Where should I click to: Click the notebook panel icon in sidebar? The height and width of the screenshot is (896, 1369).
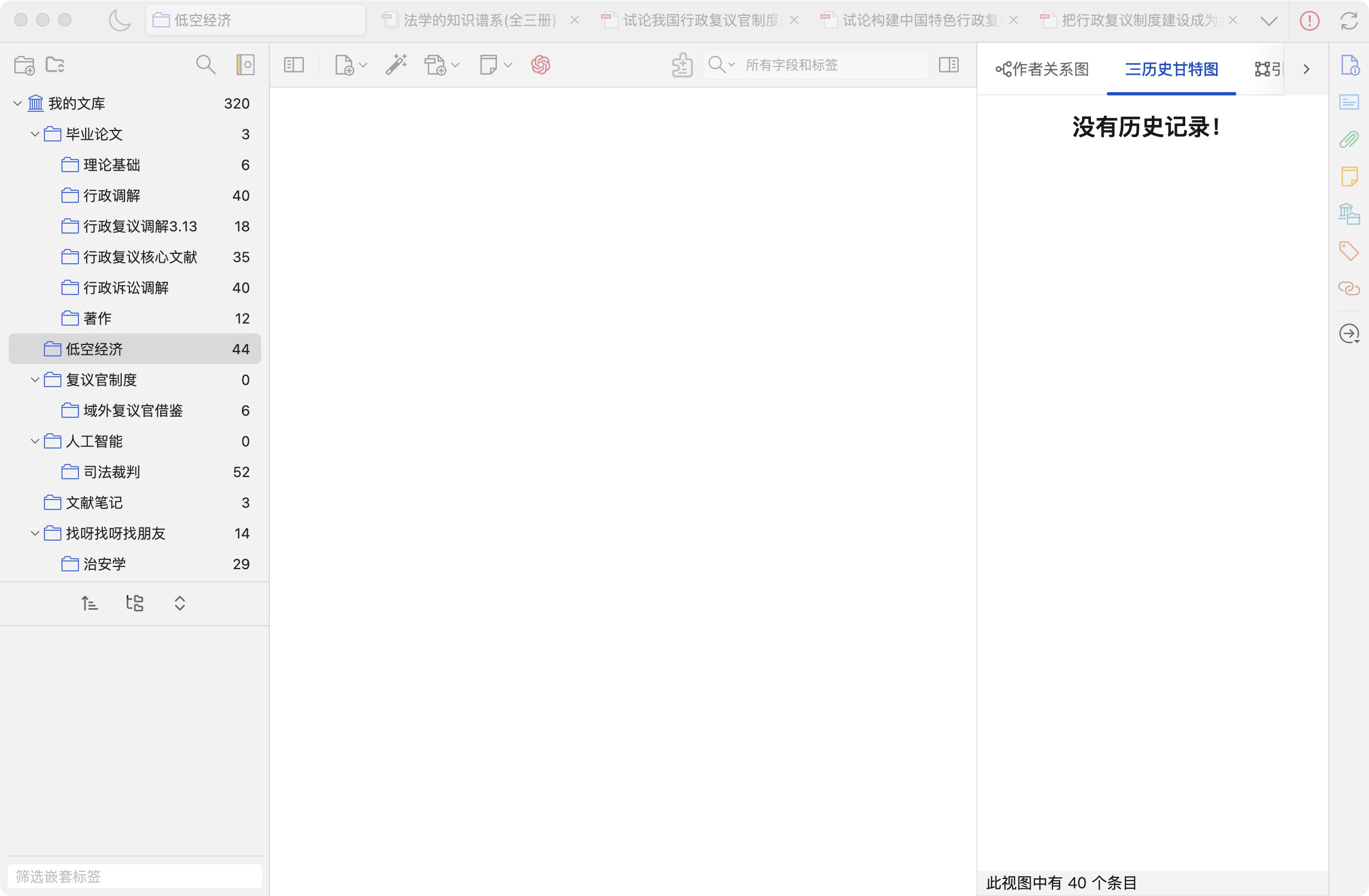(x=246, y=65)
